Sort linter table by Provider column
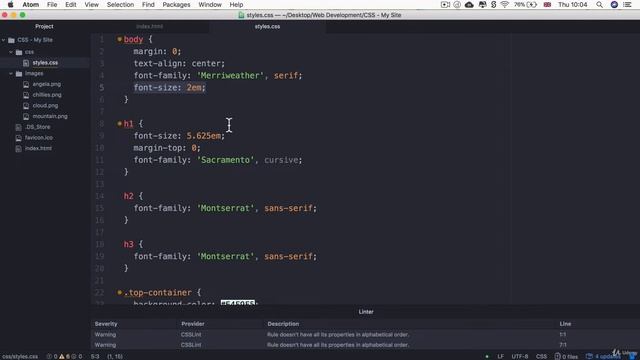Viewport: 640px width, 360px height. [193, 324]
